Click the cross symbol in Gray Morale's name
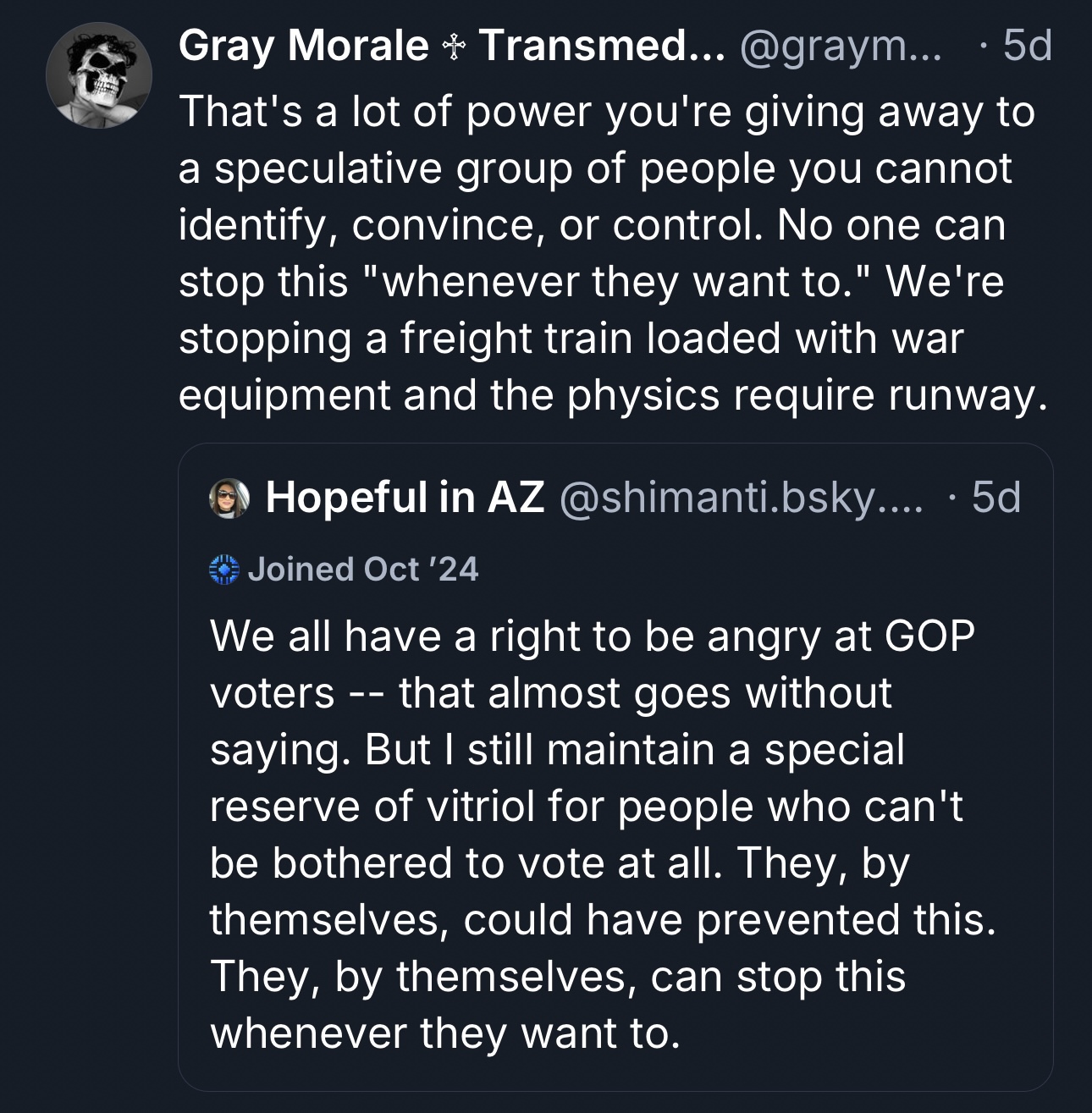The image size is (1092, 1113). click(454, 47)
